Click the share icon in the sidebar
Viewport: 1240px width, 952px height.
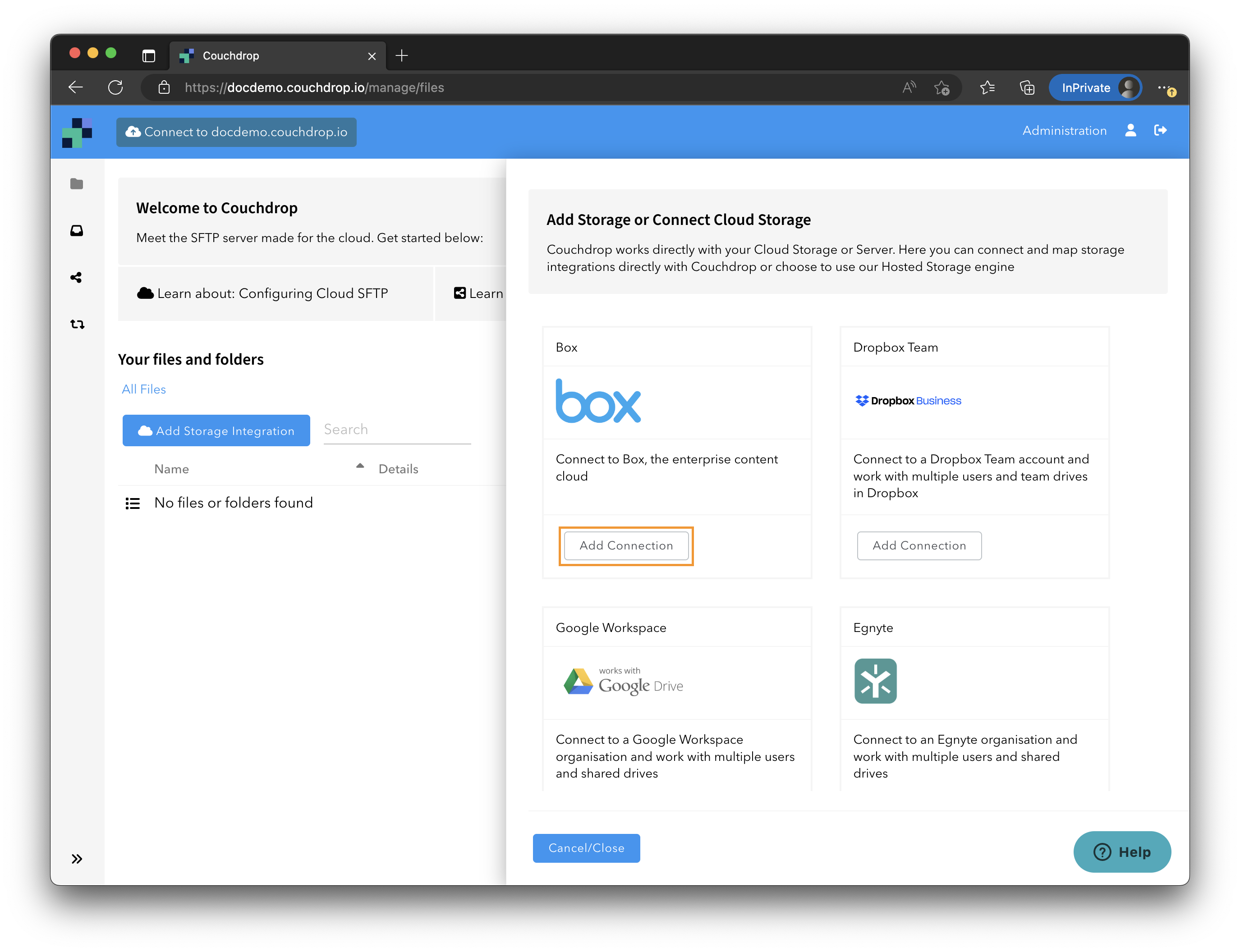(x=77, y=277)
